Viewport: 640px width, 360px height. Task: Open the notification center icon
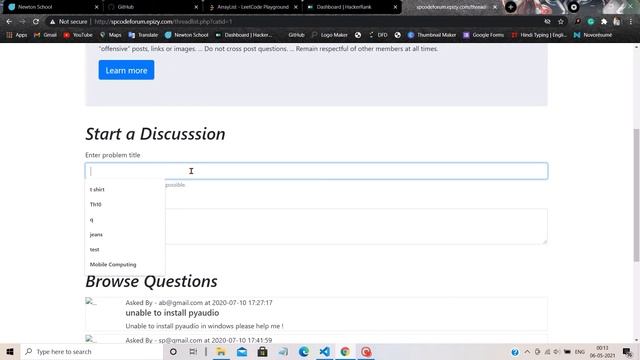[x=627, y=351]
